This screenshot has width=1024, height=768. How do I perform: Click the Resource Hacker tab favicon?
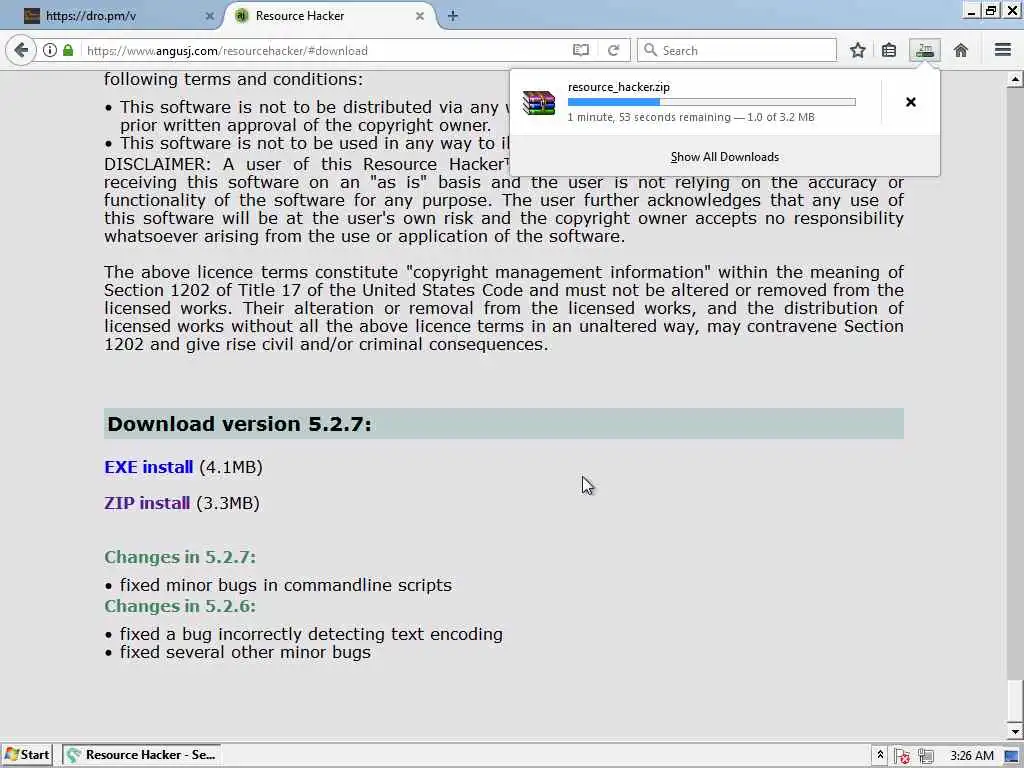[242, 16]
